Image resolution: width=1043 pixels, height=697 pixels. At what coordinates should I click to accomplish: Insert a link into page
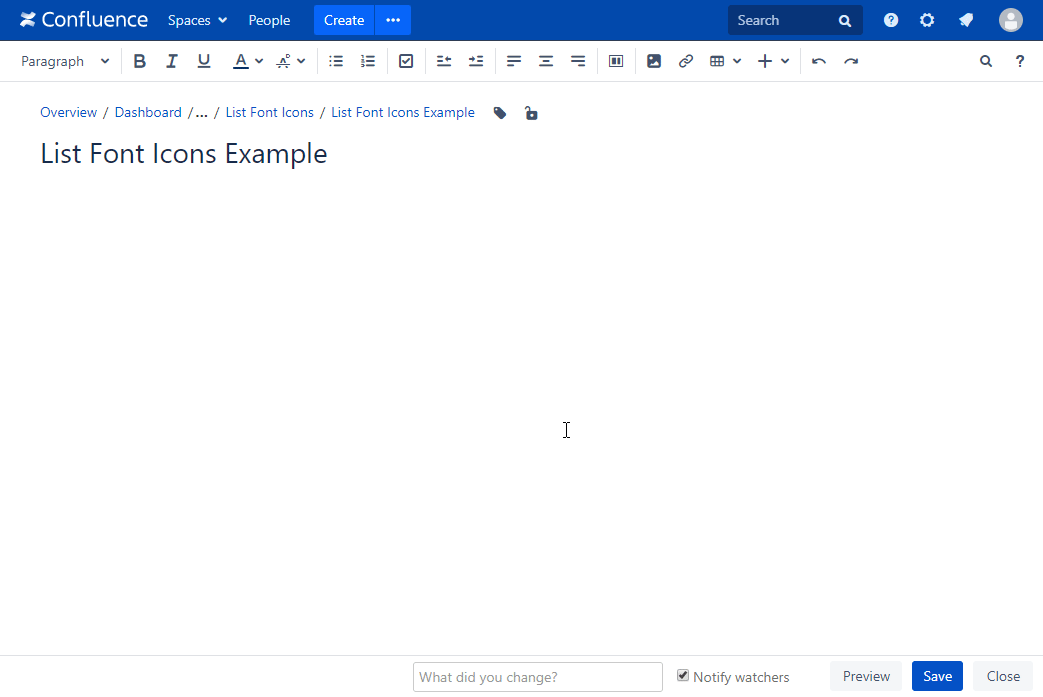pyautogui.click(x=686, y=61)
